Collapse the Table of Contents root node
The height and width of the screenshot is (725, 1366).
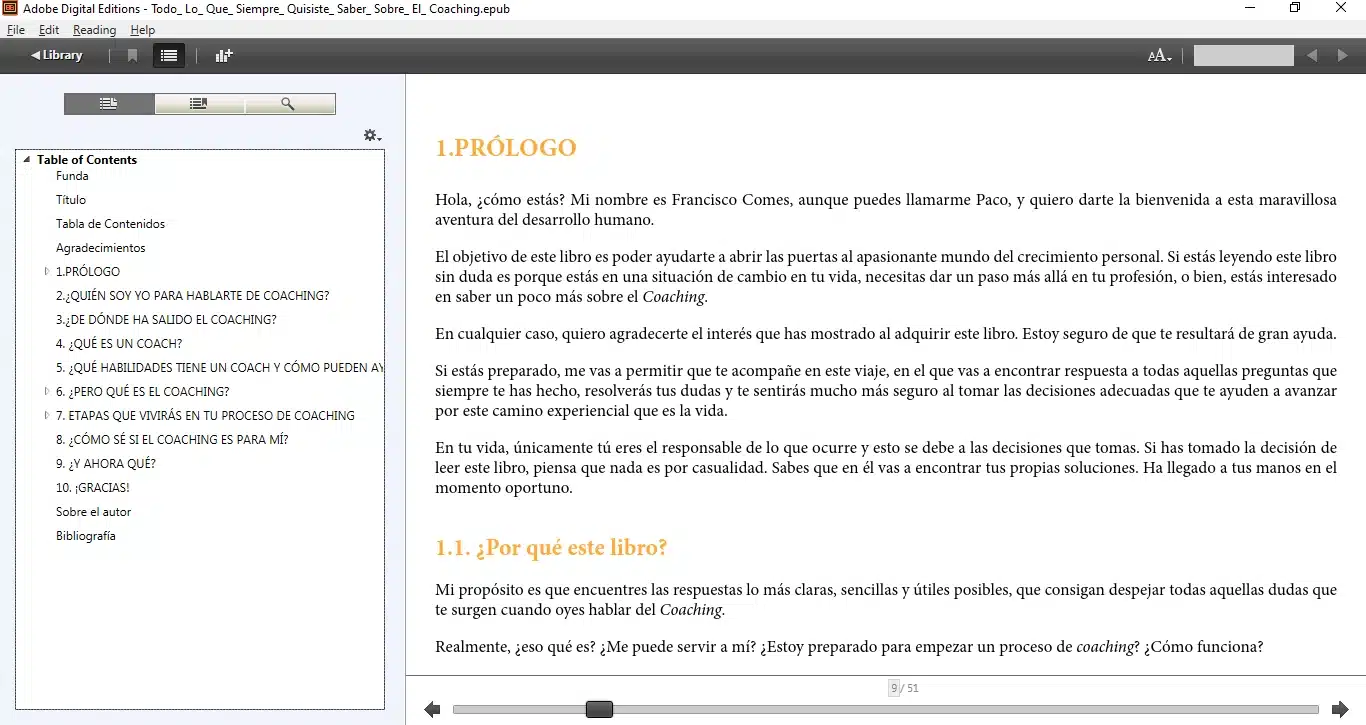(x=27, y=160)
